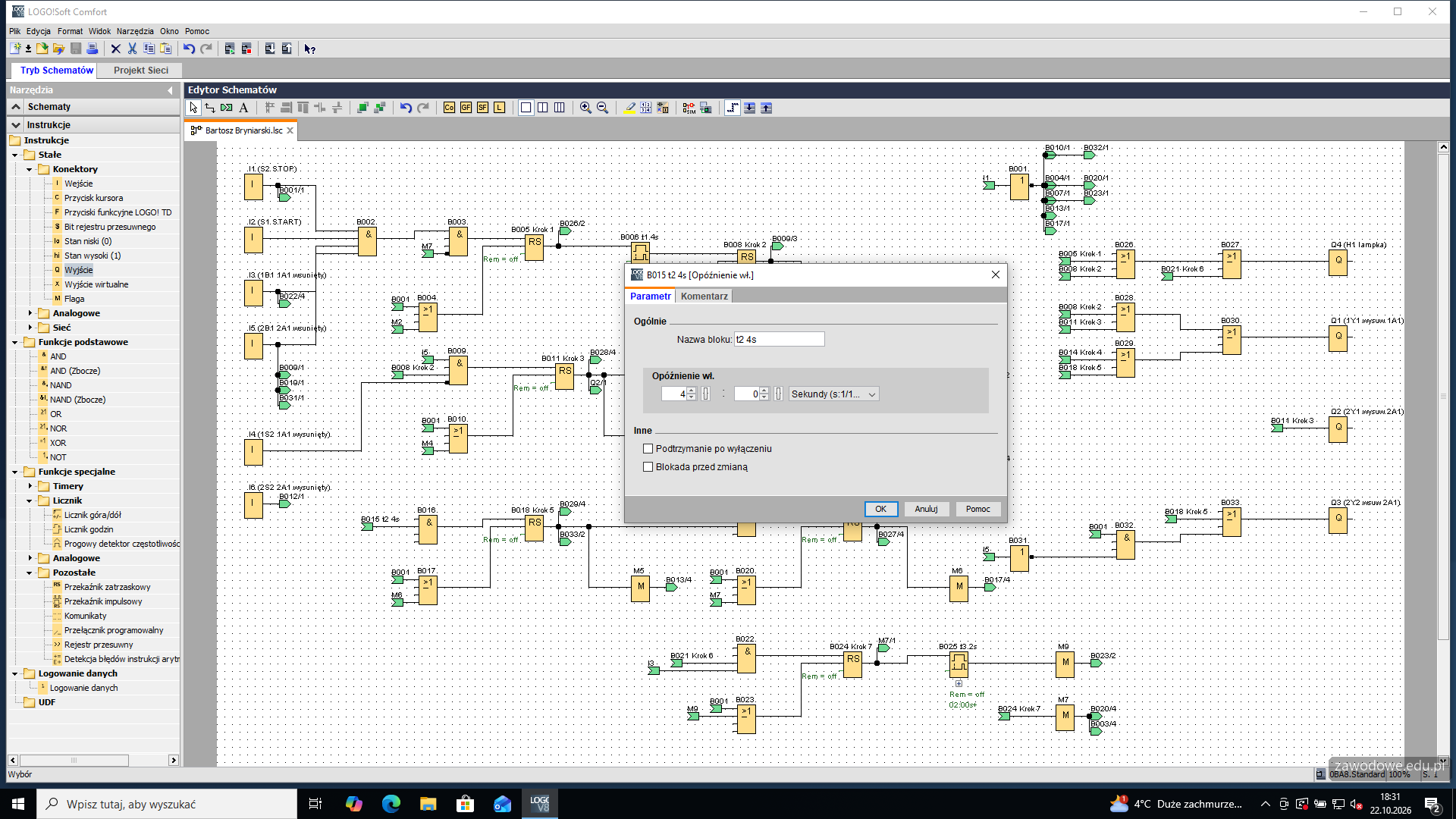
Task: Open LOGO!Soft Comfort in Windows taskbar
Action: coord(539,804)
